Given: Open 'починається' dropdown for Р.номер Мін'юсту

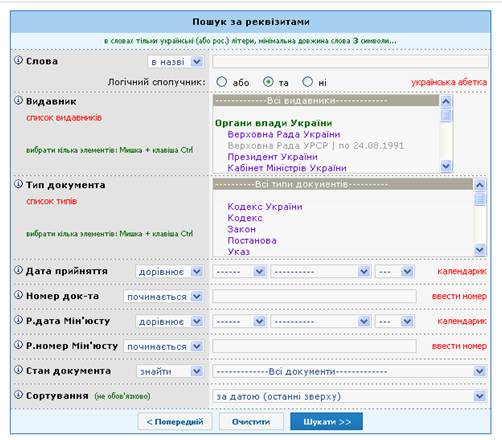Looking at the screenshot, I should [x=164, y=347].
